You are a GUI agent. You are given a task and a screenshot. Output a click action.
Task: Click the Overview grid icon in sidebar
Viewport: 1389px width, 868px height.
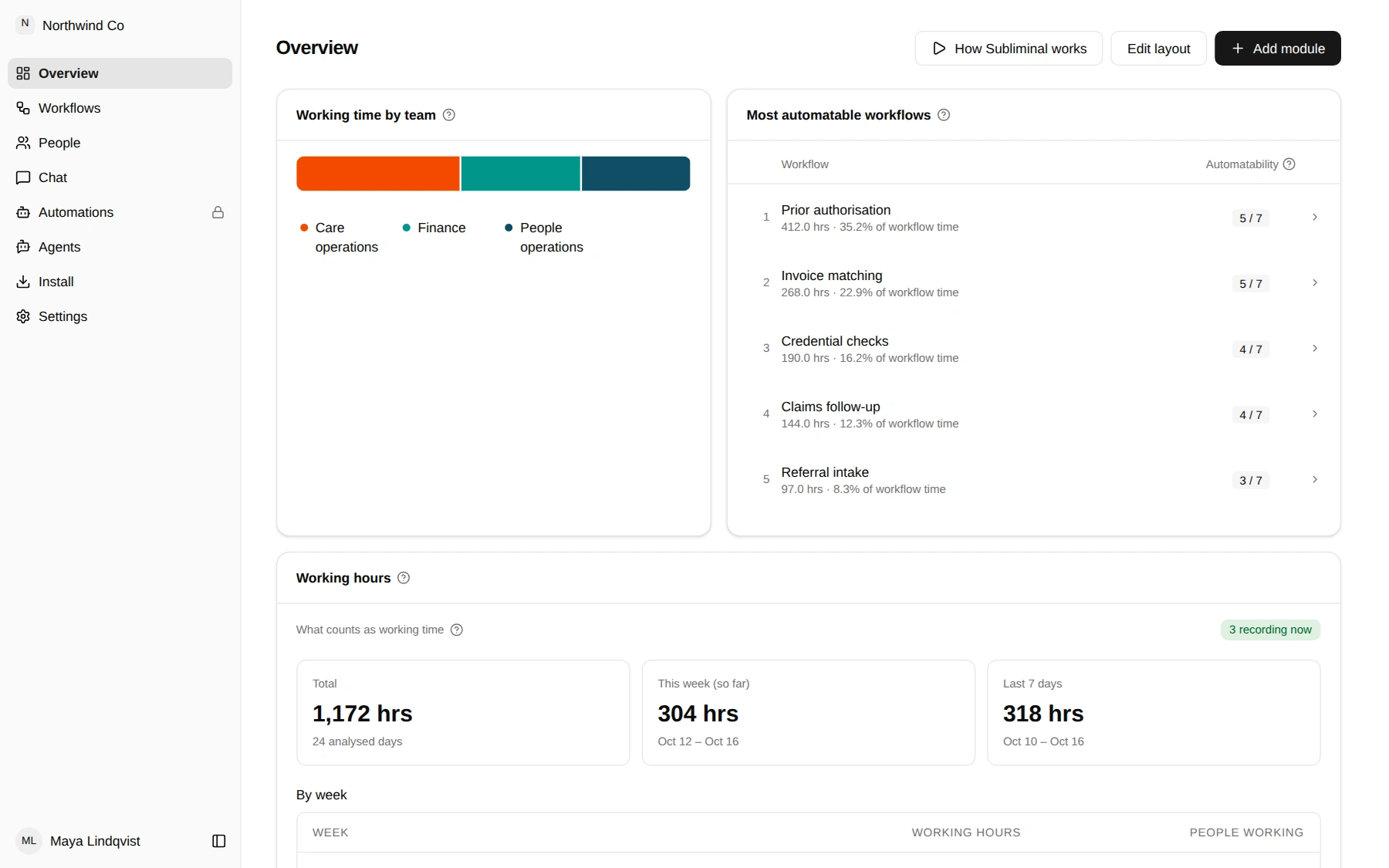click(23, 73)
